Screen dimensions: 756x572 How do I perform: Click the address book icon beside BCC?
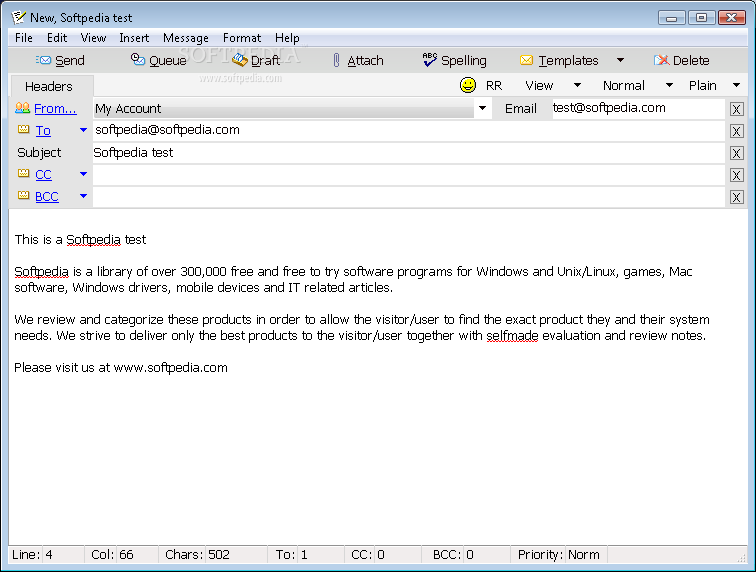tap(23, 195)
